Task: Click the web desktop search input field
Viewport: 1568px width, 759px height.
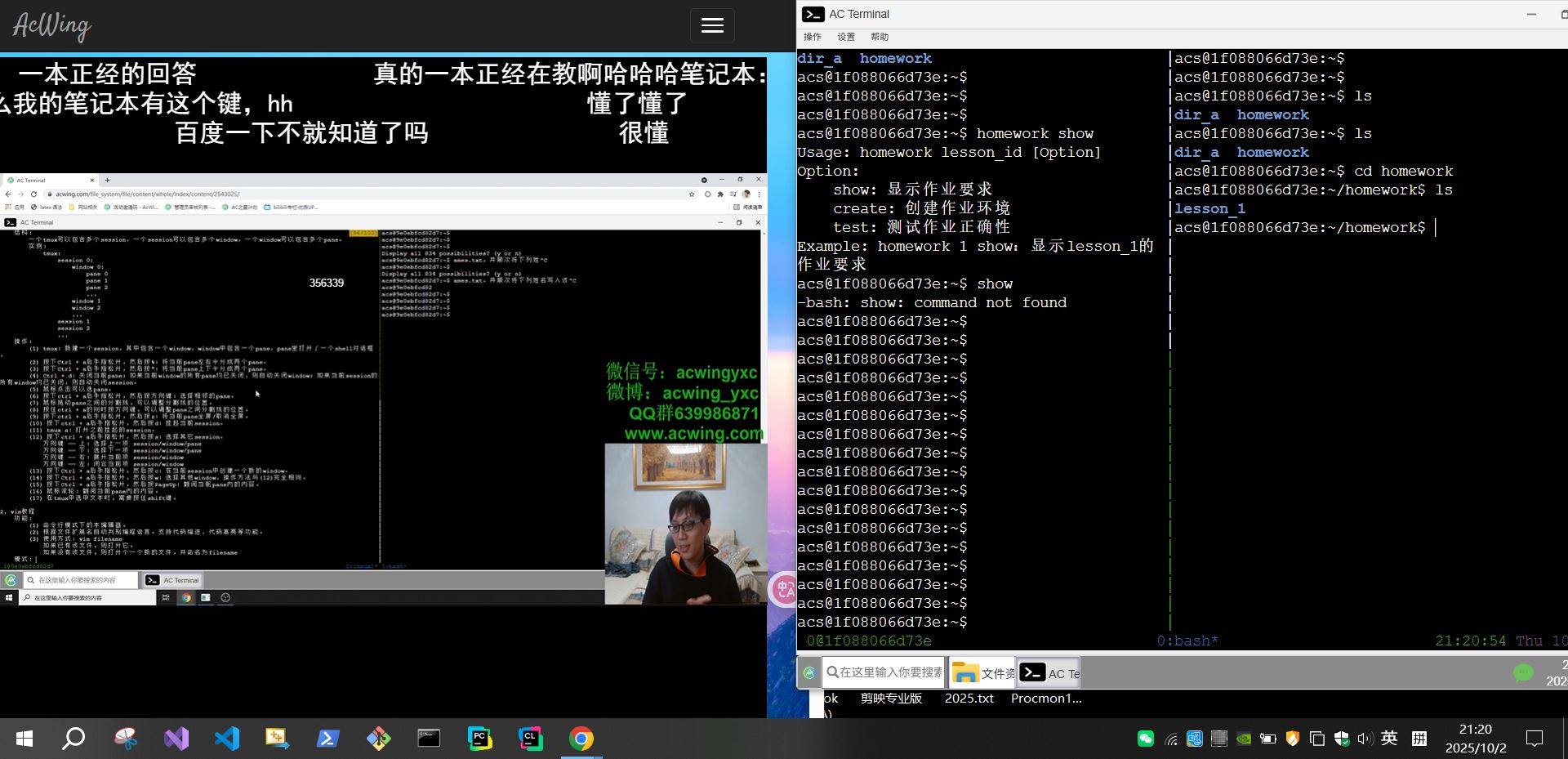Action: click(884, 673)
